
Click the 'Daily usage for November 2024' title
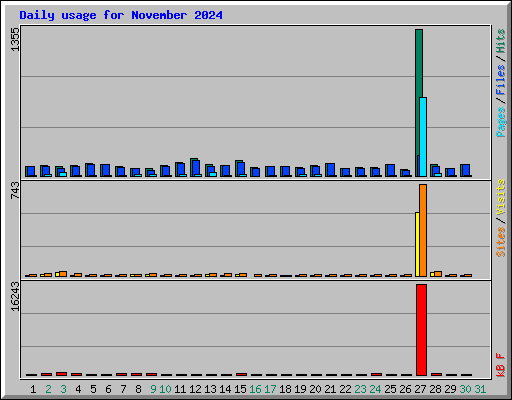click(121, 15)
